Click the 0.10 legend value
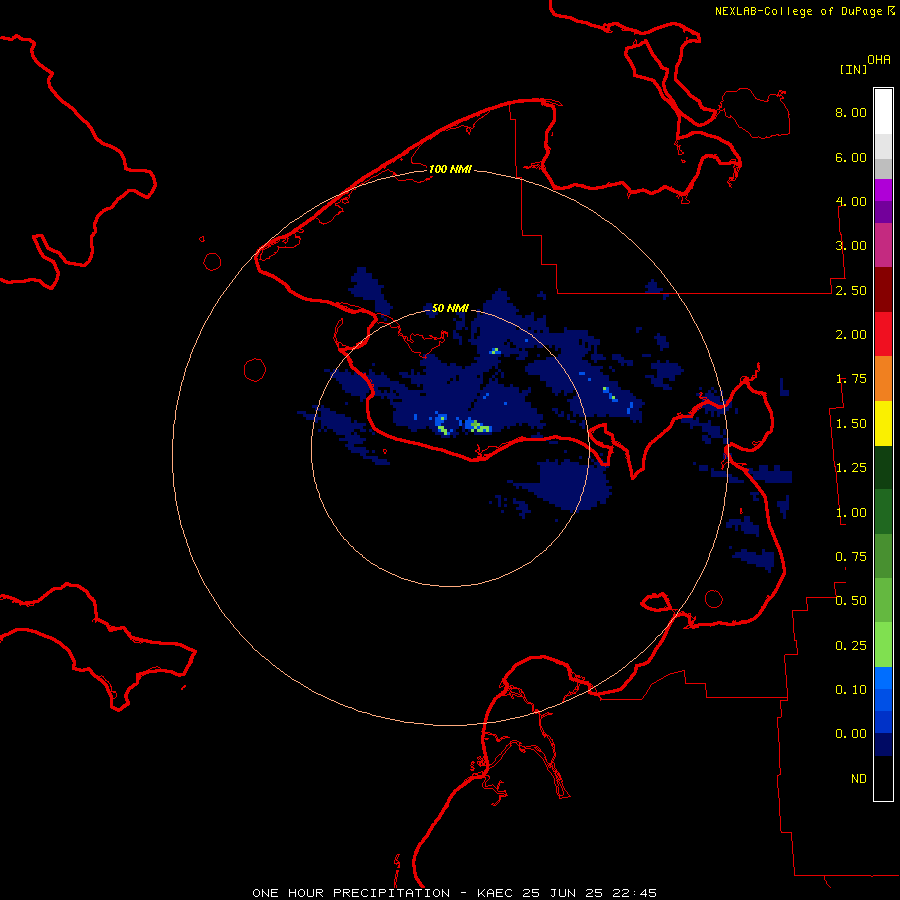 coord(851,690)
